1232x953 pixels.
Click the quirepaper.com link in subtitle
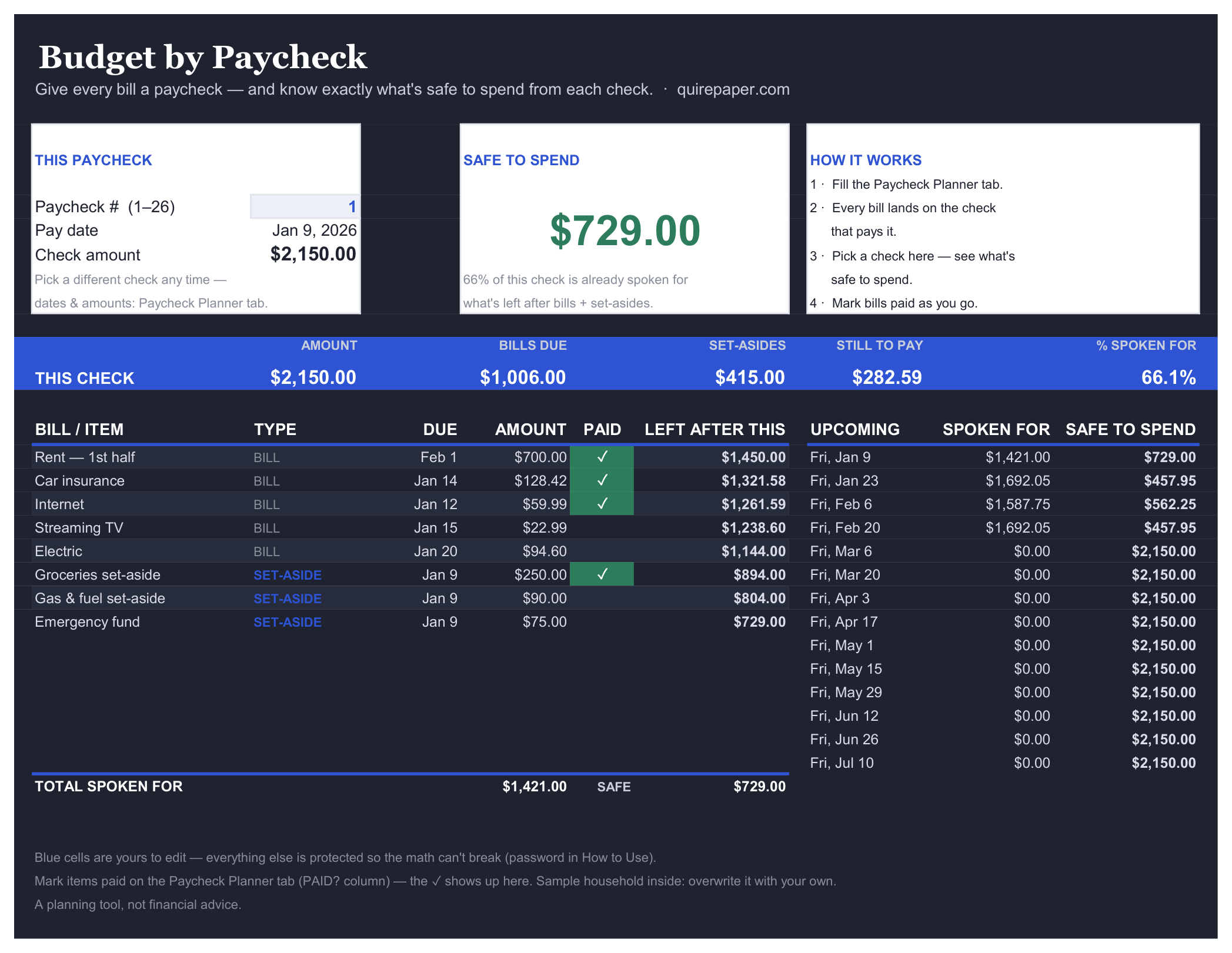coord(733,89)
